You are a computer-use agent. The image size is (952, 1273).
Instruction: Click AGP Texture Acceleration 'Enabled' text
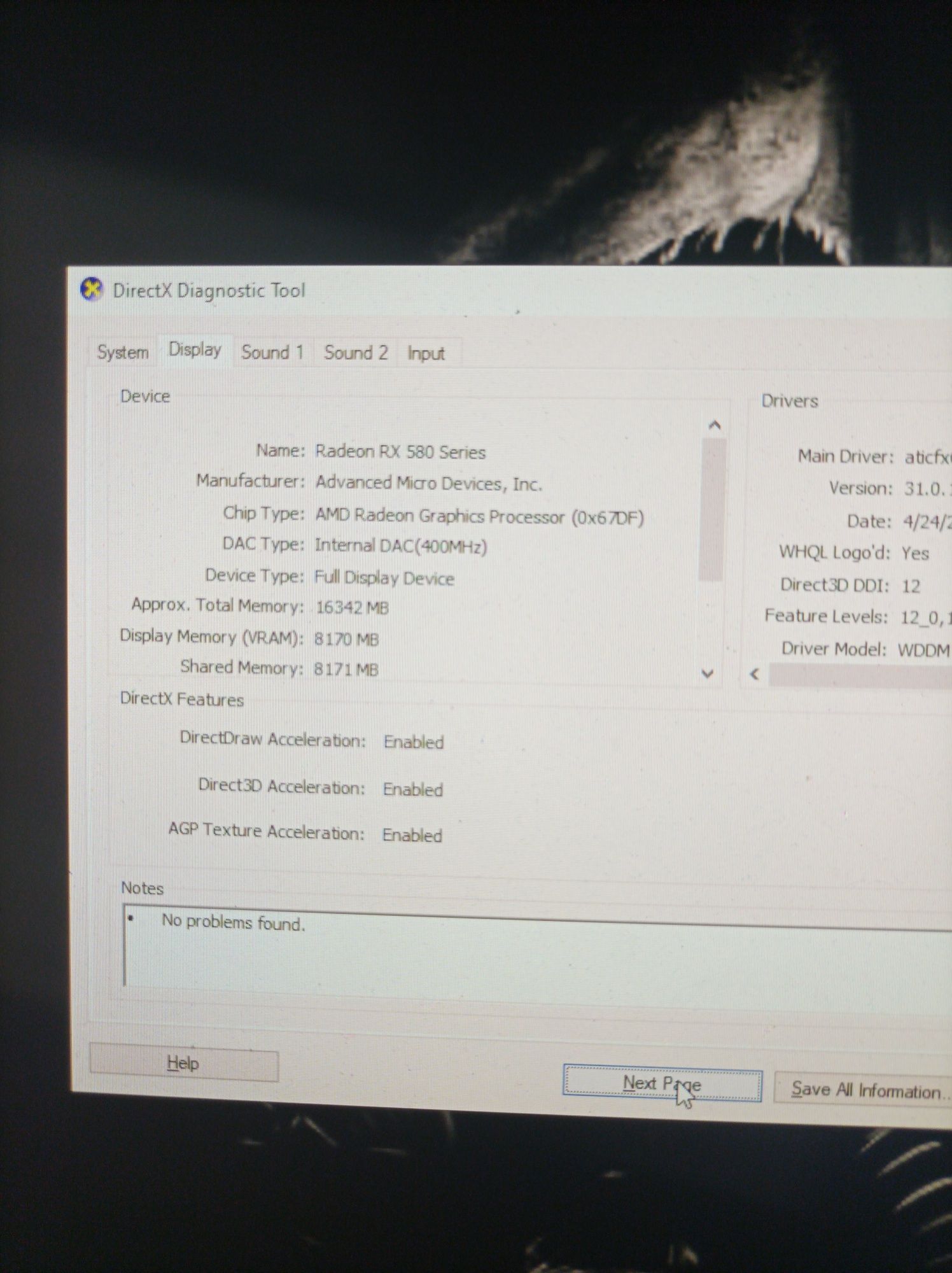(x=412, y=835)
